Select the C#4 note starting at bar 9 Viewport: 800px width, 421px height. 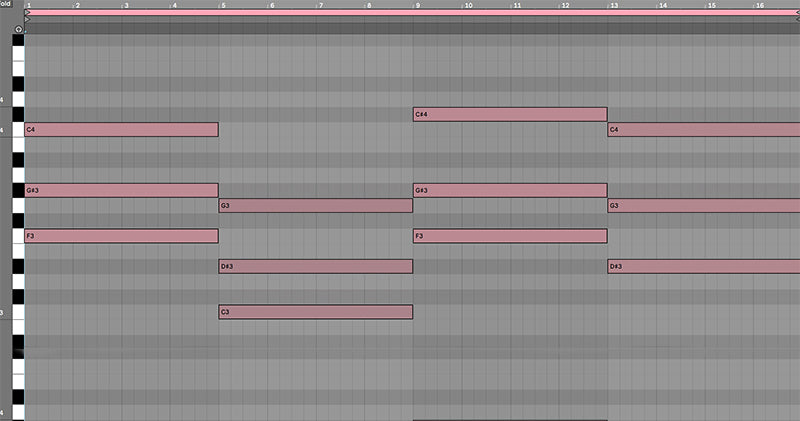click(510, 114)
